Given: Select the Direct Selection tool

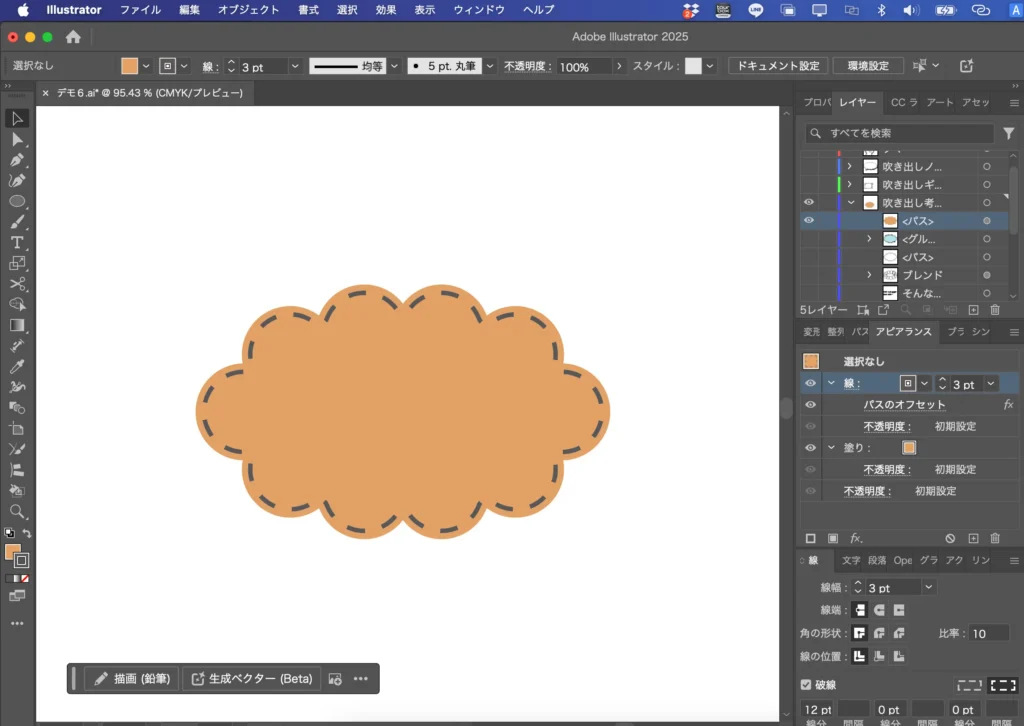Looking at the screenshot, I should coord(17,139).
